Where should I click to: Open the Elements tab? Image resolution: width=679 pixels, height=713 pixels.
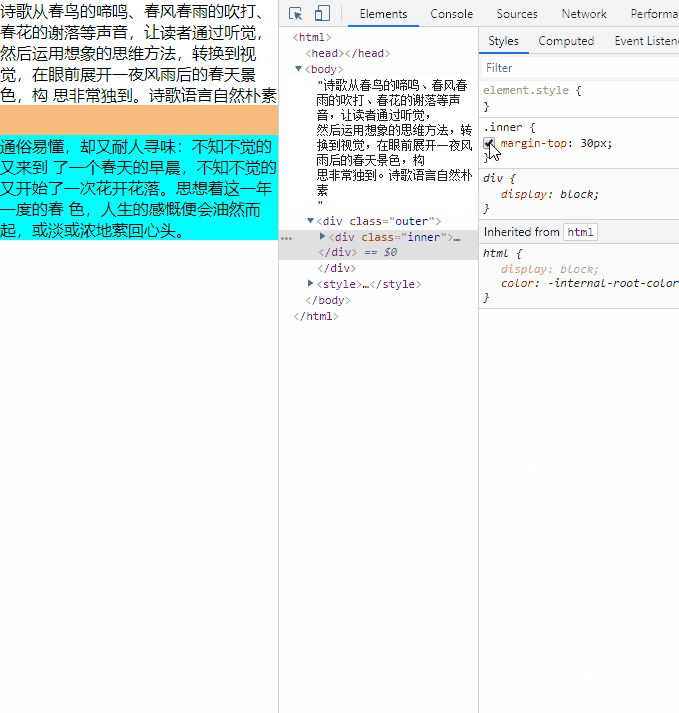[x=383, y=14]
